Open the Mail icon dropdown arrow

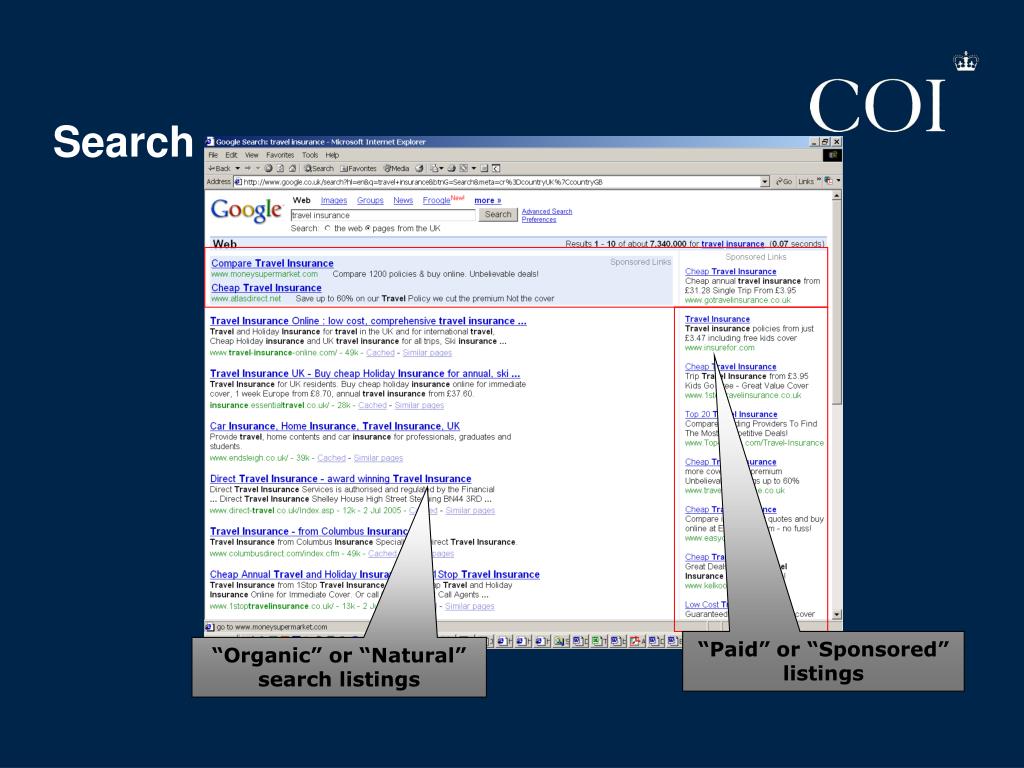(441, 168)
